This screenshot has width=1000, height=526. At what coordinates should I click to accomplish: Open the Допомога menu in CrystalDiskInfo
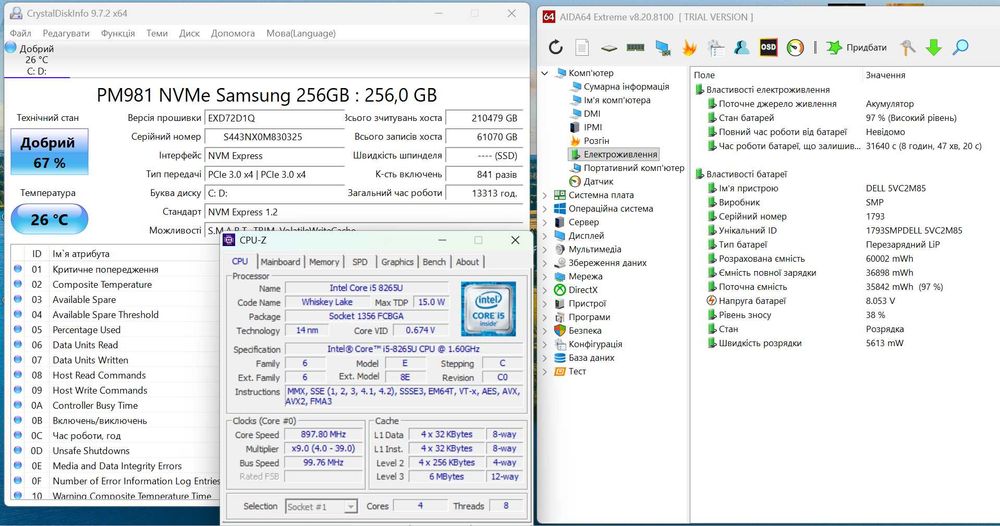coord(233,33)
